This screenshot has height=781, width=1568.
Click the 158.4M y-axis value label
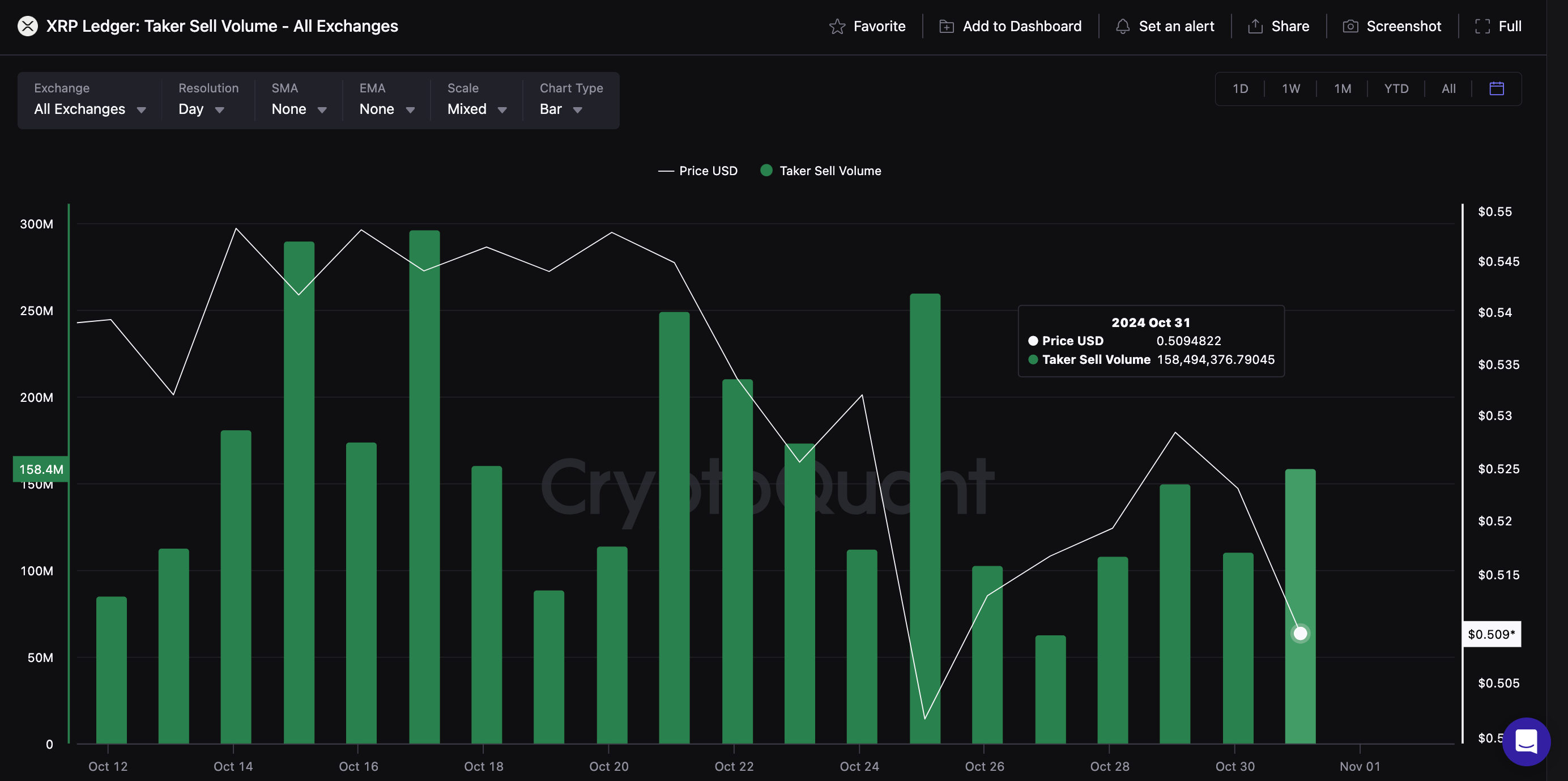pyautogui.click(x=41, y=469)
